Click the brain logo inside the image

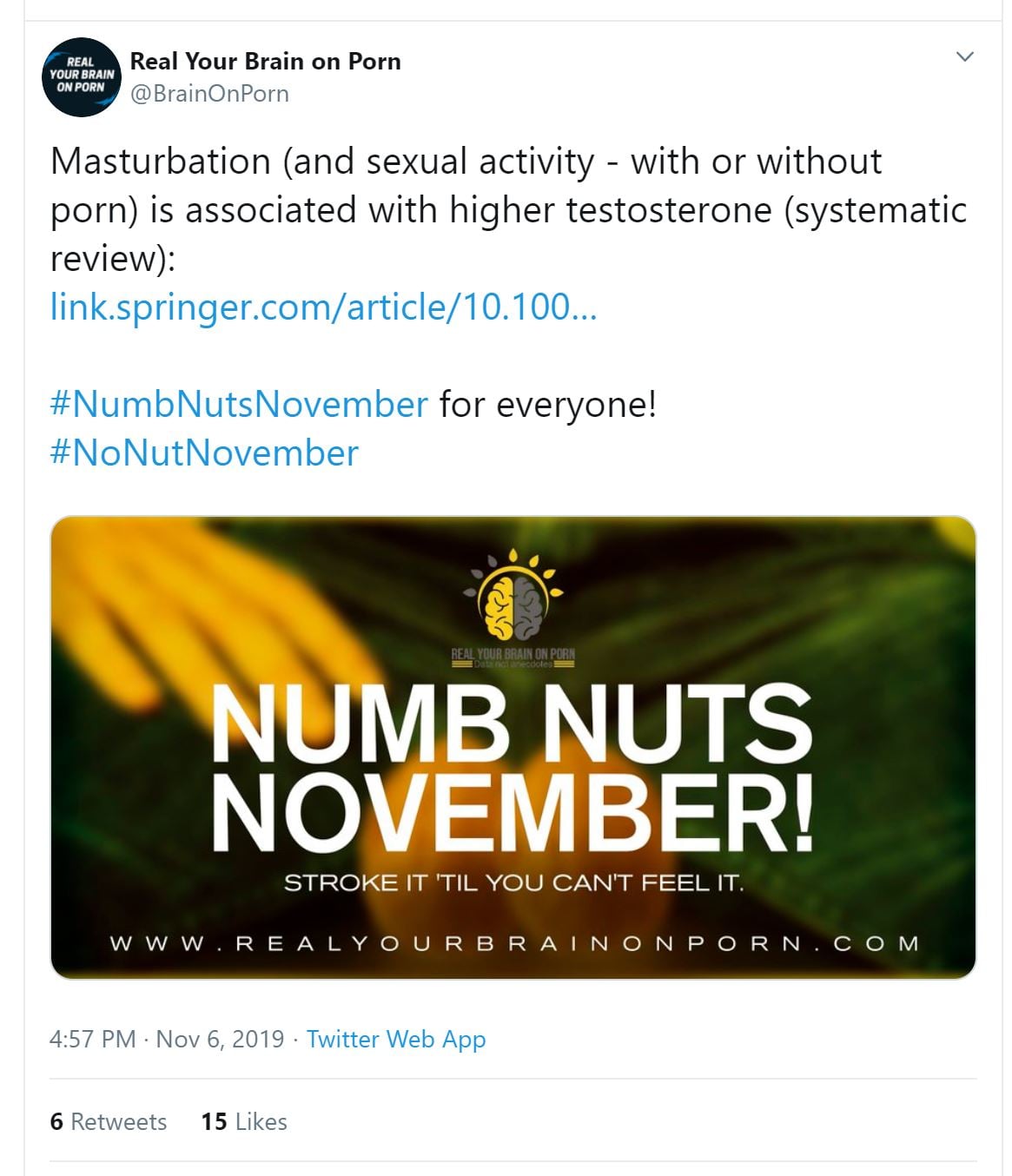pos(513,599)
